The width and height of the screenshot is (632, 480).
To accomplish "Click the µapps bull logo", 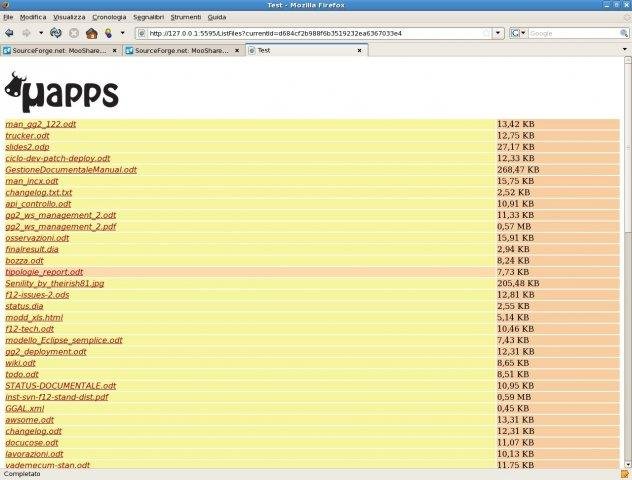I will click(62, 92).
